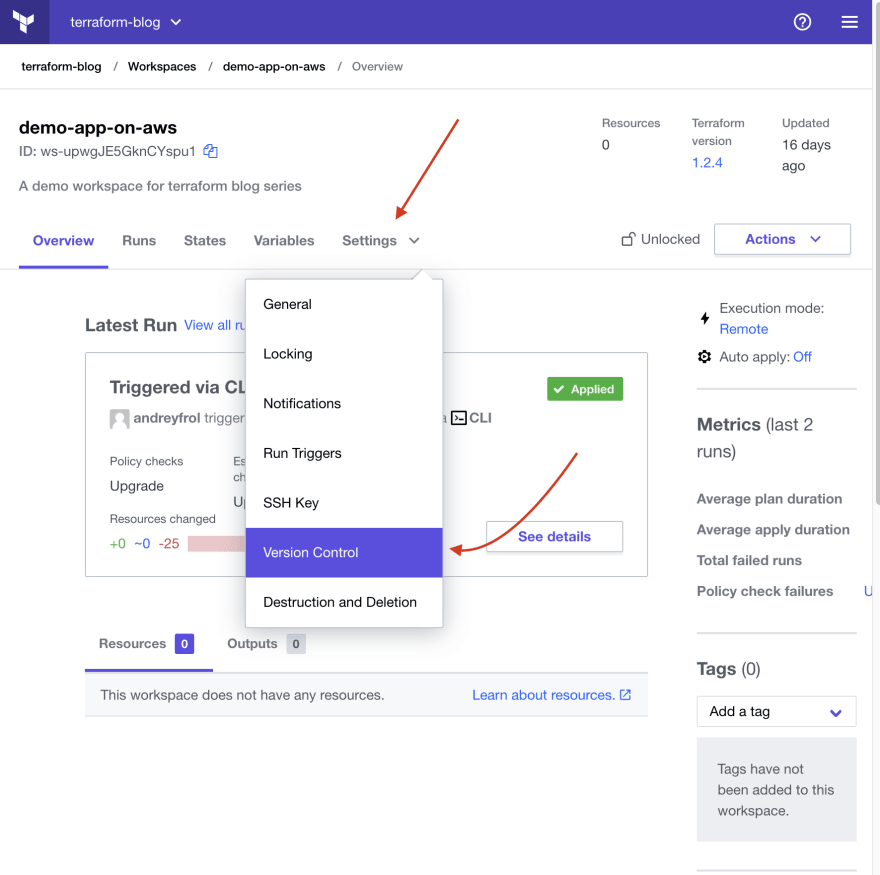Choose Destruction and Deletion menu item
This screenshot has width=880, height=875.
pyautogui.click(x=344, y=602)
